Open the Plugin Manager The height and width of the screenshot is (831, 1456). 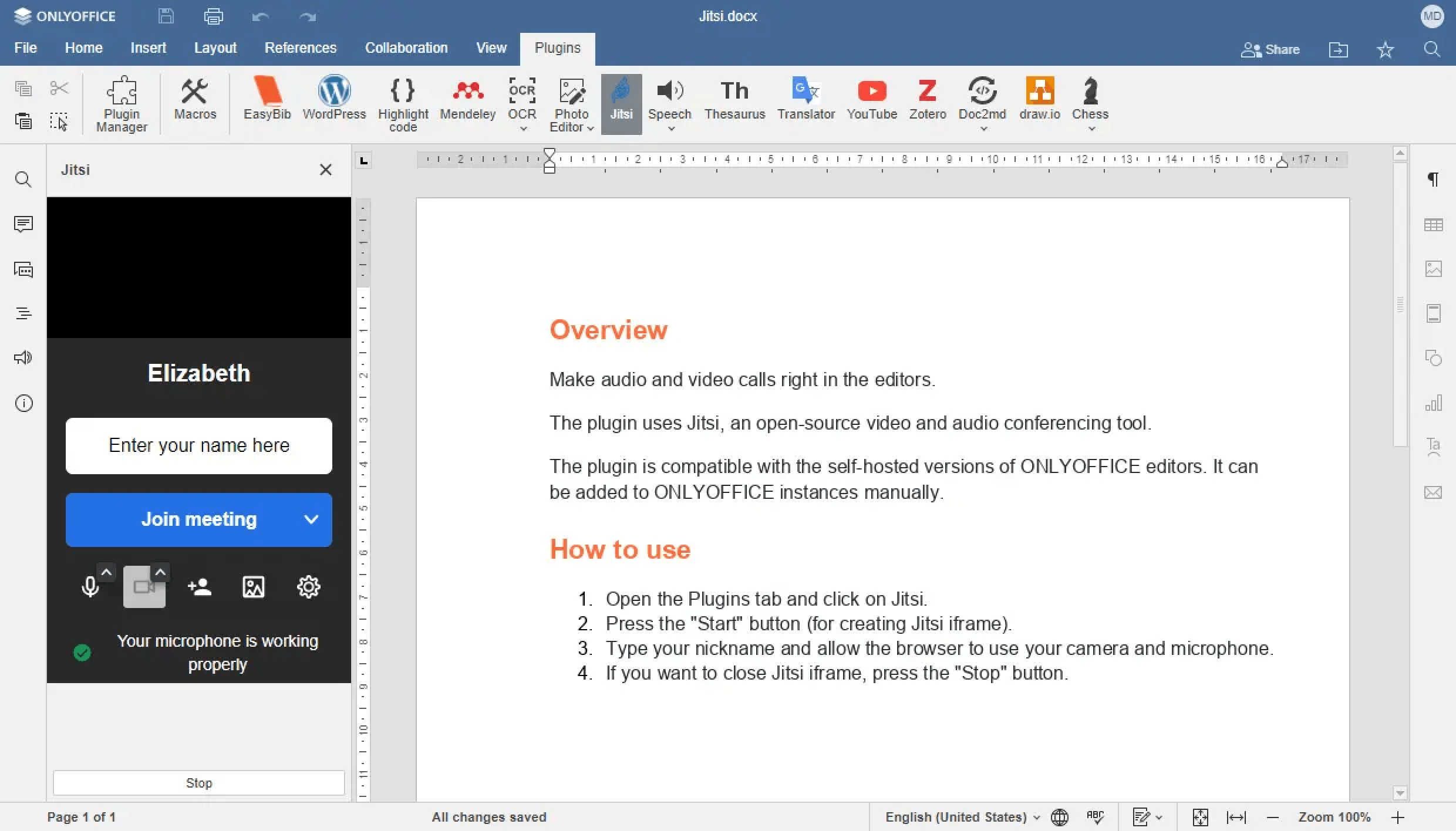coord(122,103)
